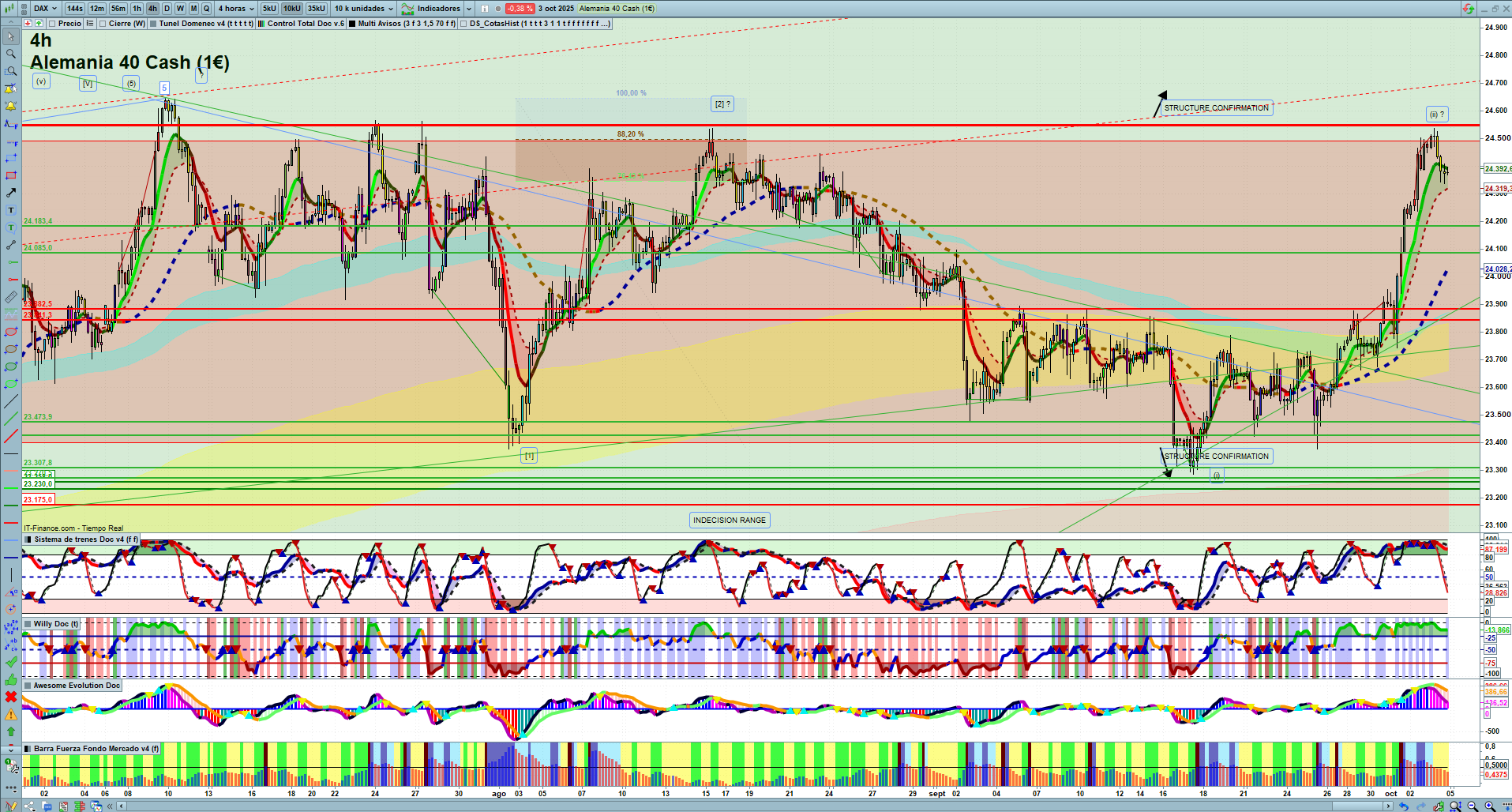Expand the 4 horas timeframe dropdown
This screenshot has height=812, width=1512.
236,9
